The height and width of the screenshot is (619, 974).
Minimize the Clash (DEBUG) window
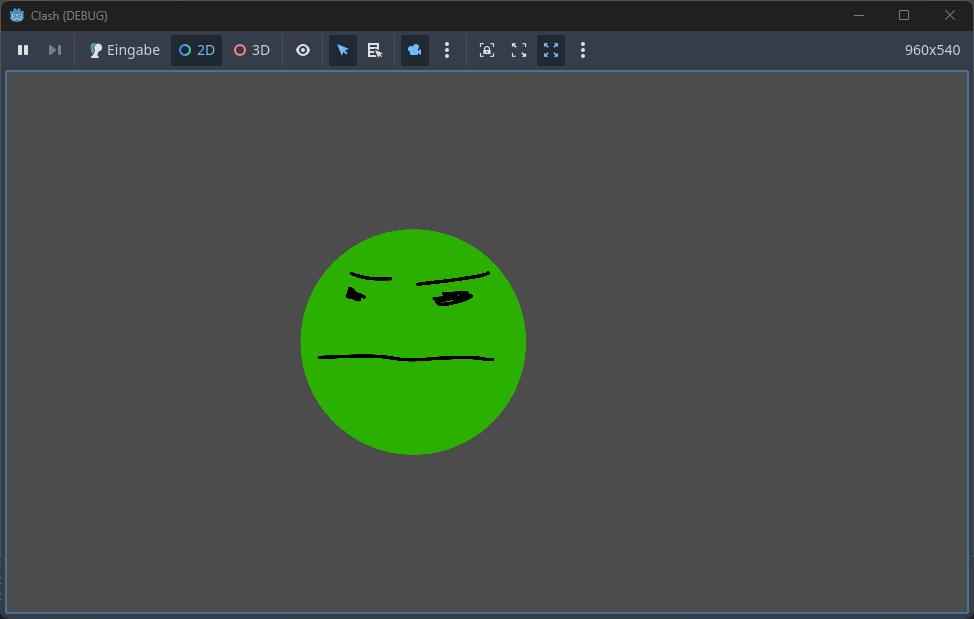point(859,16)
